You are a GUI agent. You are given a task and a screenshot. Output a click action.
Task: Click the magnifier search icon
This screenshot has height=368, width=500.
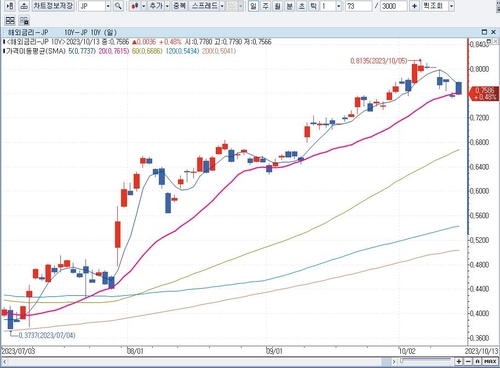pos(118,6)
